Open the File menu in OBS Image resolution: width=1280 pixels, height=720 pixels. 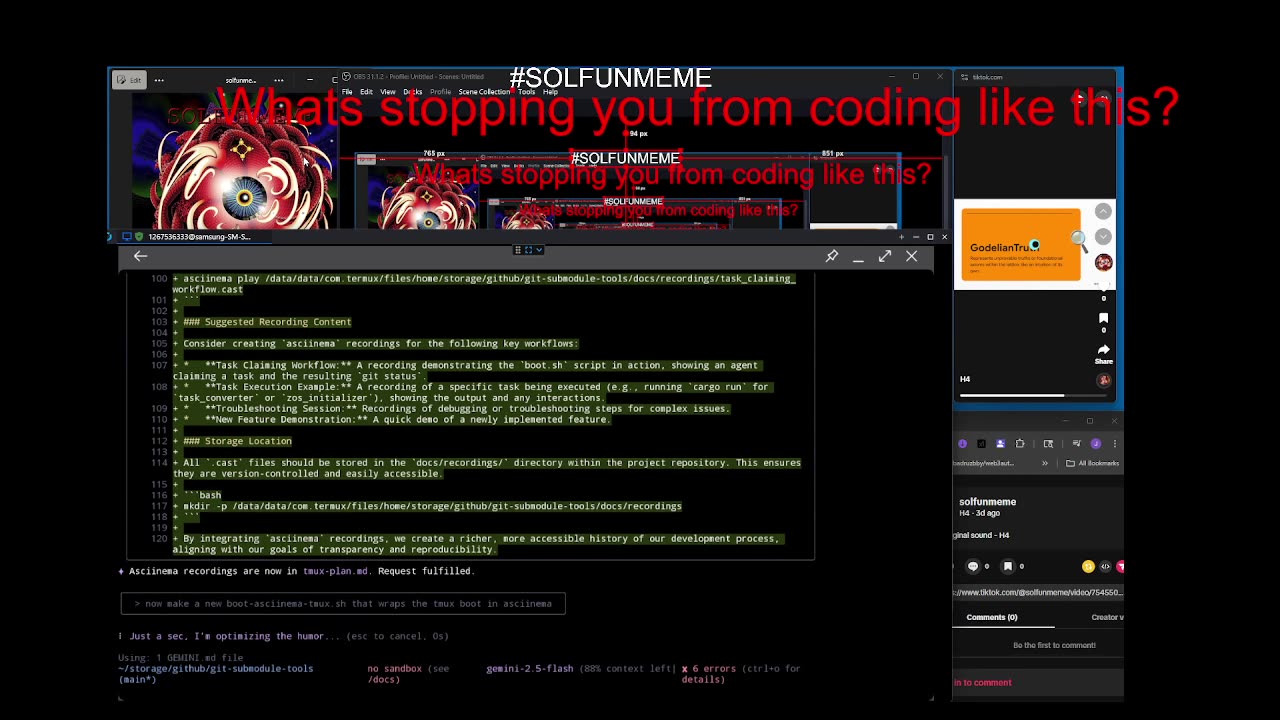point(347,92)
